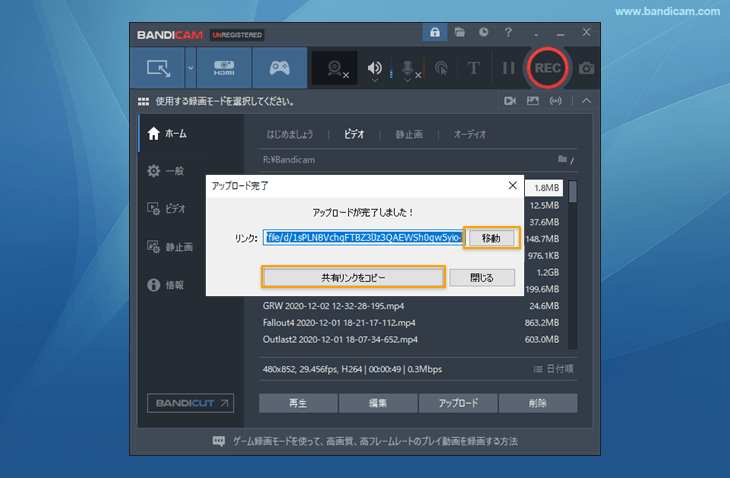Image resolution: width=730 pixels, height=478 pixels.
Task: Click 再生 play button
Action: point(298,403)
